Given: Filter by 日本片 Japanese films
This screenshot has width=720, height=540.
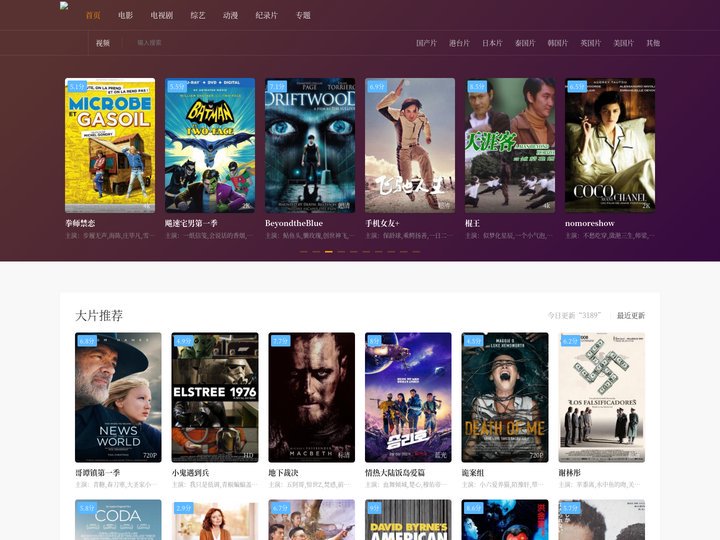Looking at the screenshot, I should click(x=492, y=43).
